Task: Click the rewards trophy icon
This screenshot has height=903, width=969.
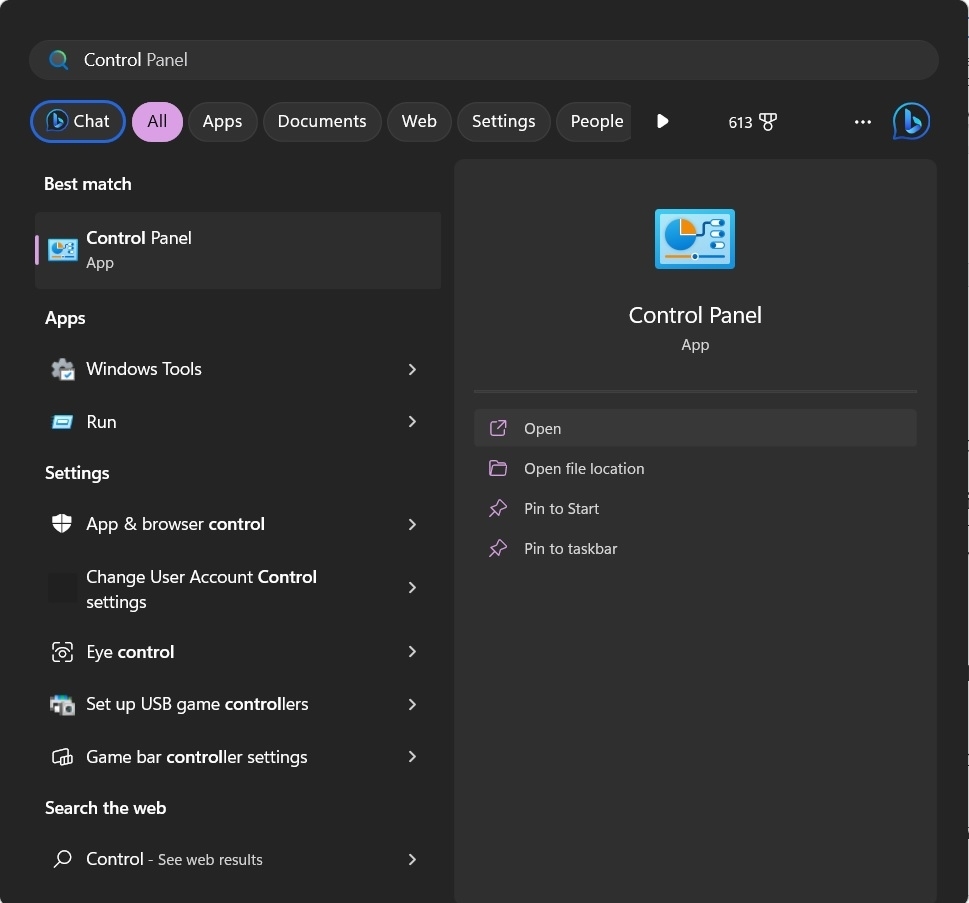Action: coord(768,122)
